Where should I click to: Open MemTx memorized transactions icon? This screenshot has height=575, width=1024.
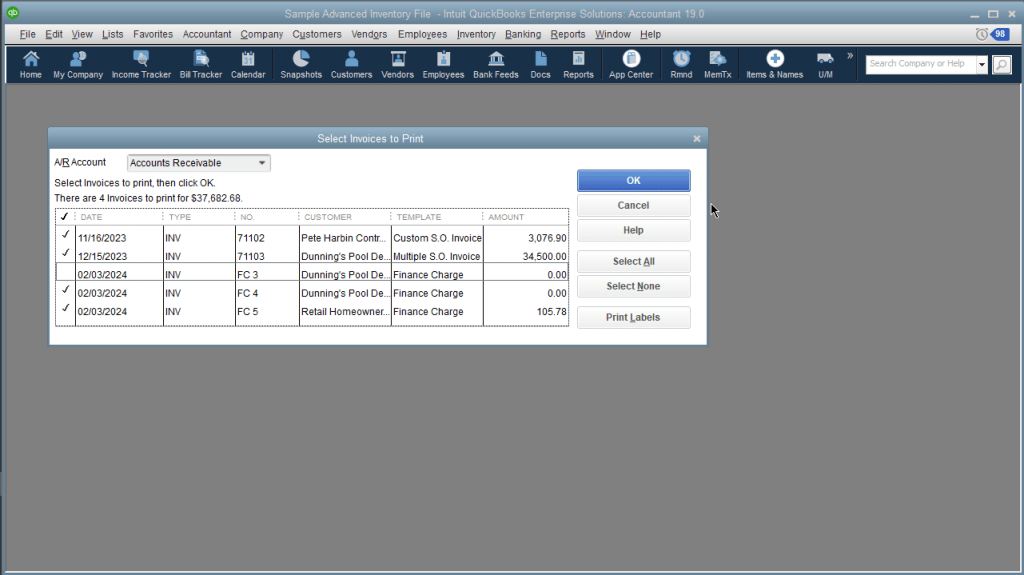(x=718, y=65)
